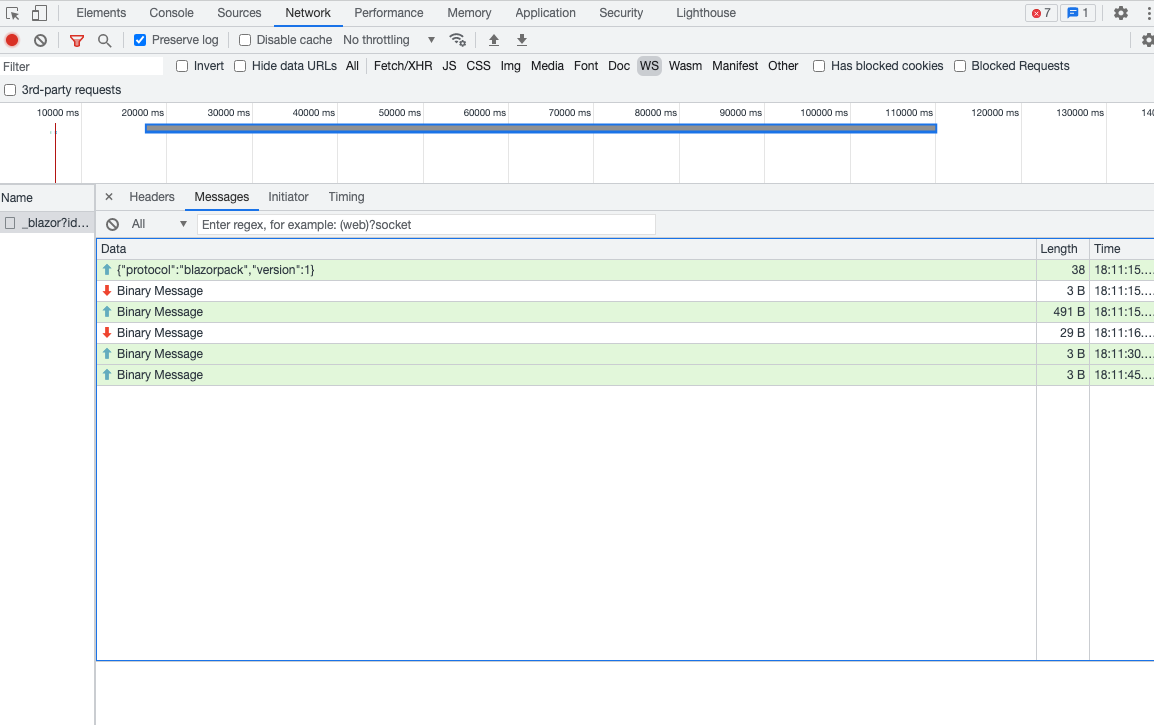Switch to the Application tab
1154x725 pixels.
(545, 13)
